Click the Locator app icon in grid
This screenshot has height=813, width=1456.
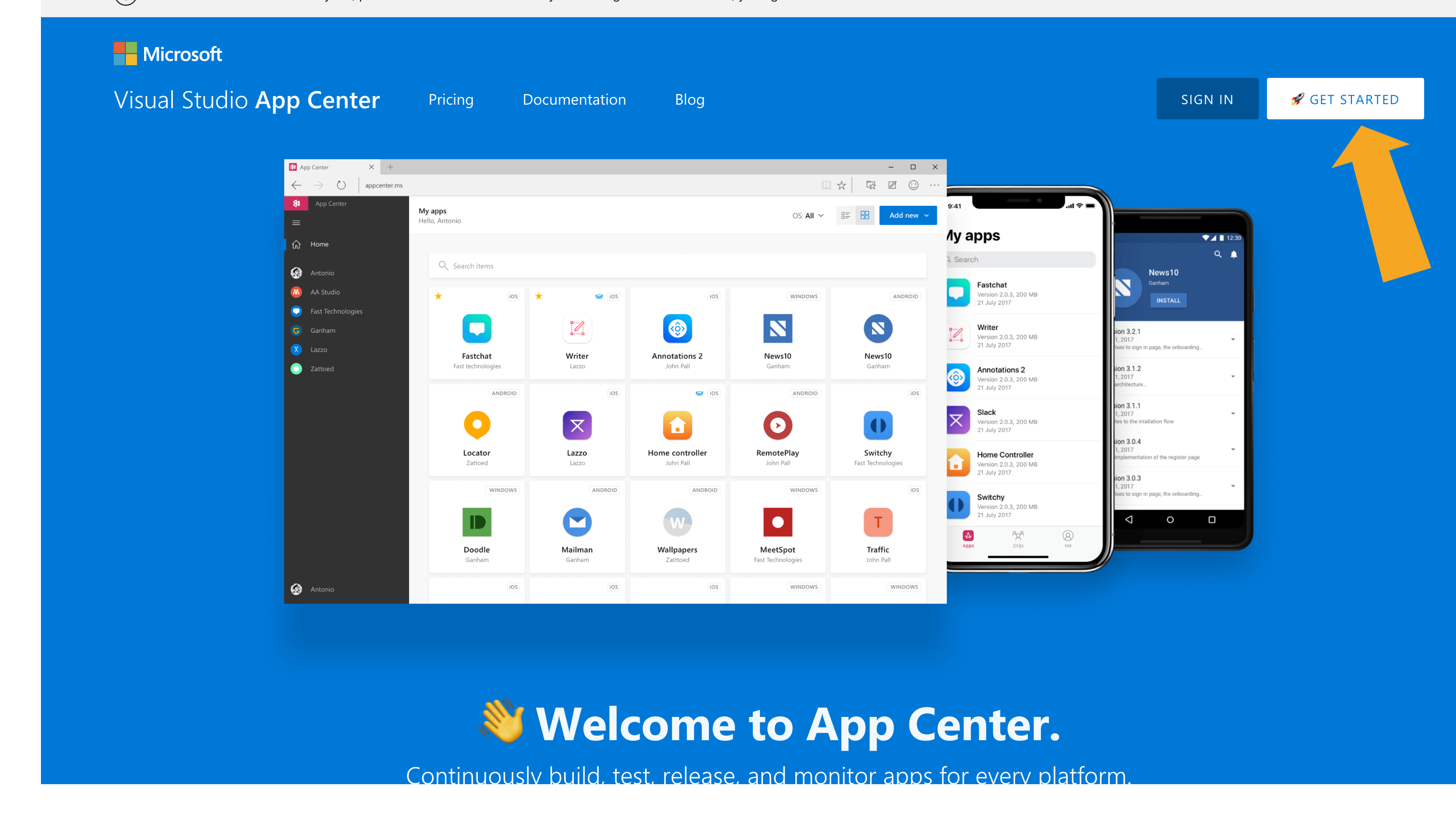point(477,425)
